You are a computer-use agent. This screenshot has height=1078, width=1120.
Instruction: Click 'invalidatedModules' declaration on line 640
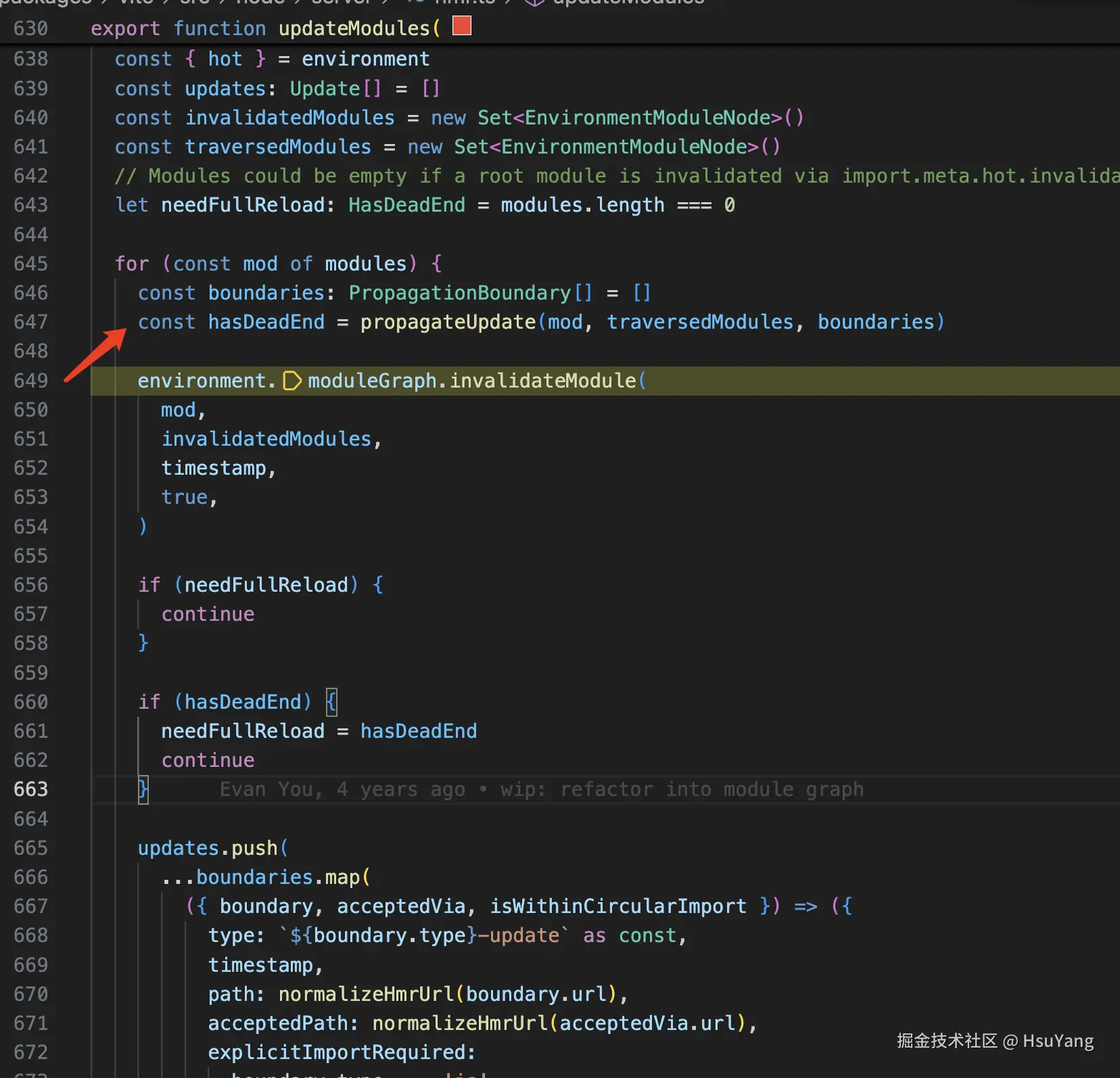coord(290,118)
